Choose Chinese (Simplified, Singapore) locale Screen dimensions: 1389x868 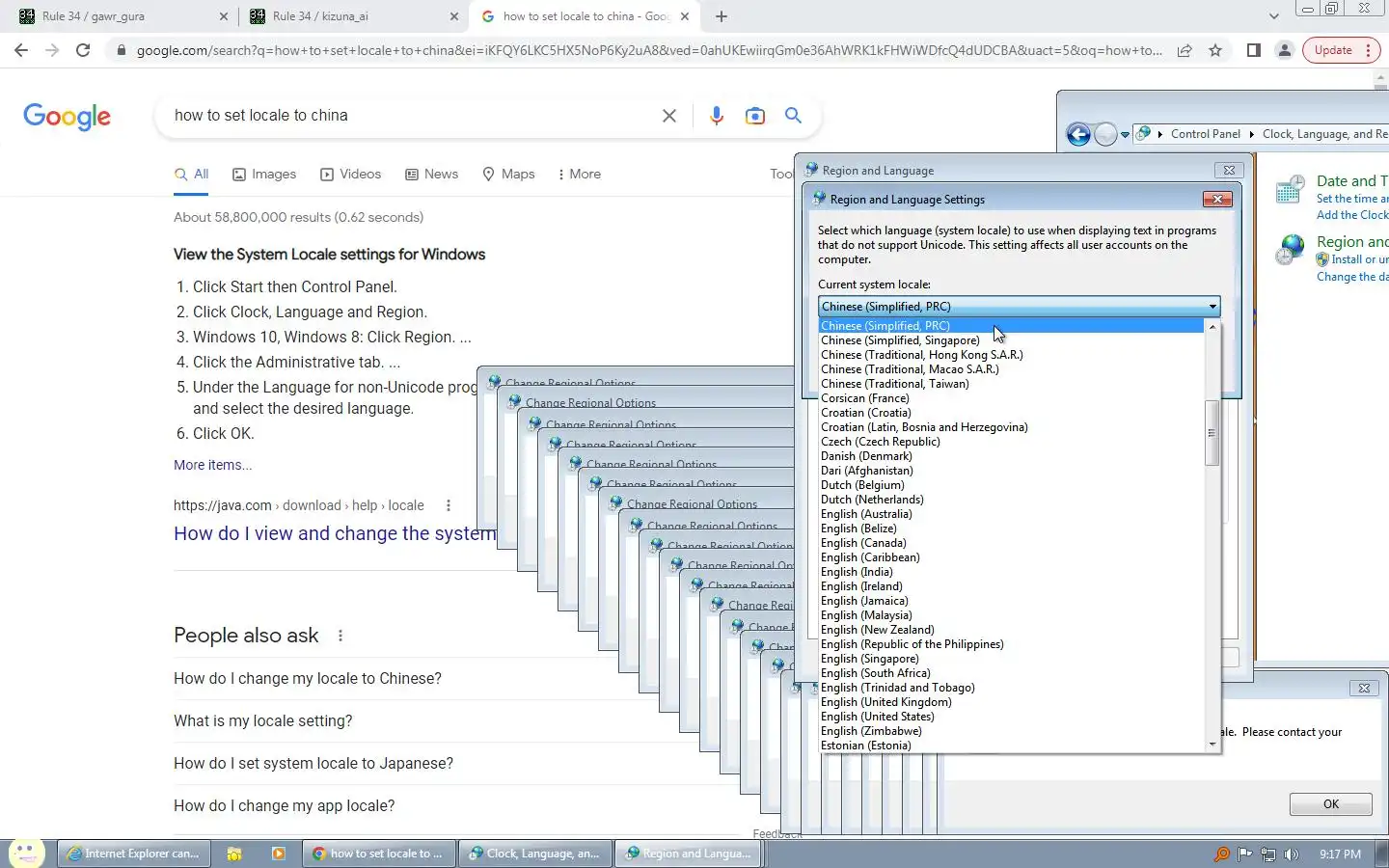click(1011, 340)
